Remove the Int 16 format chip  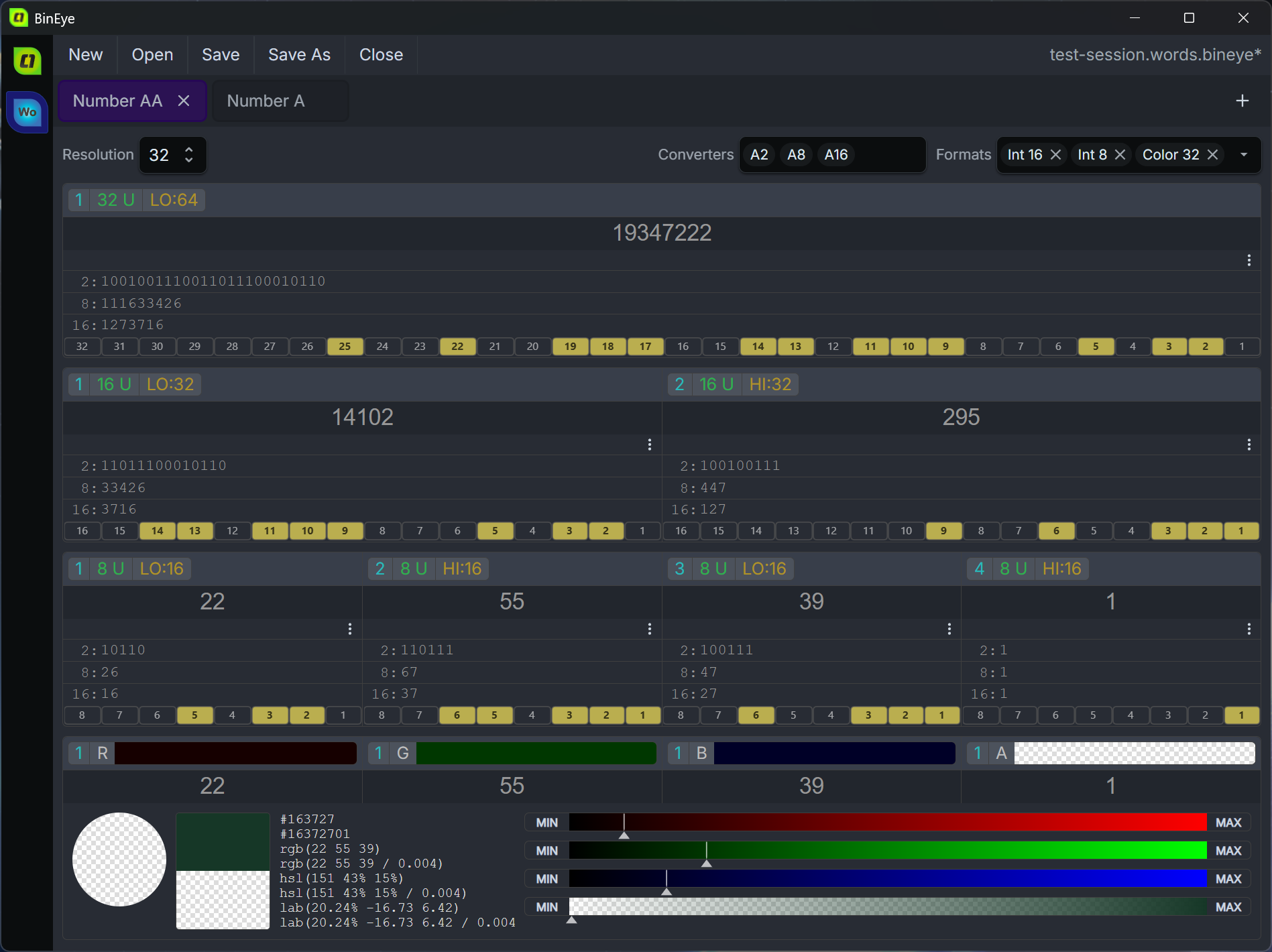coord(1055,155)
